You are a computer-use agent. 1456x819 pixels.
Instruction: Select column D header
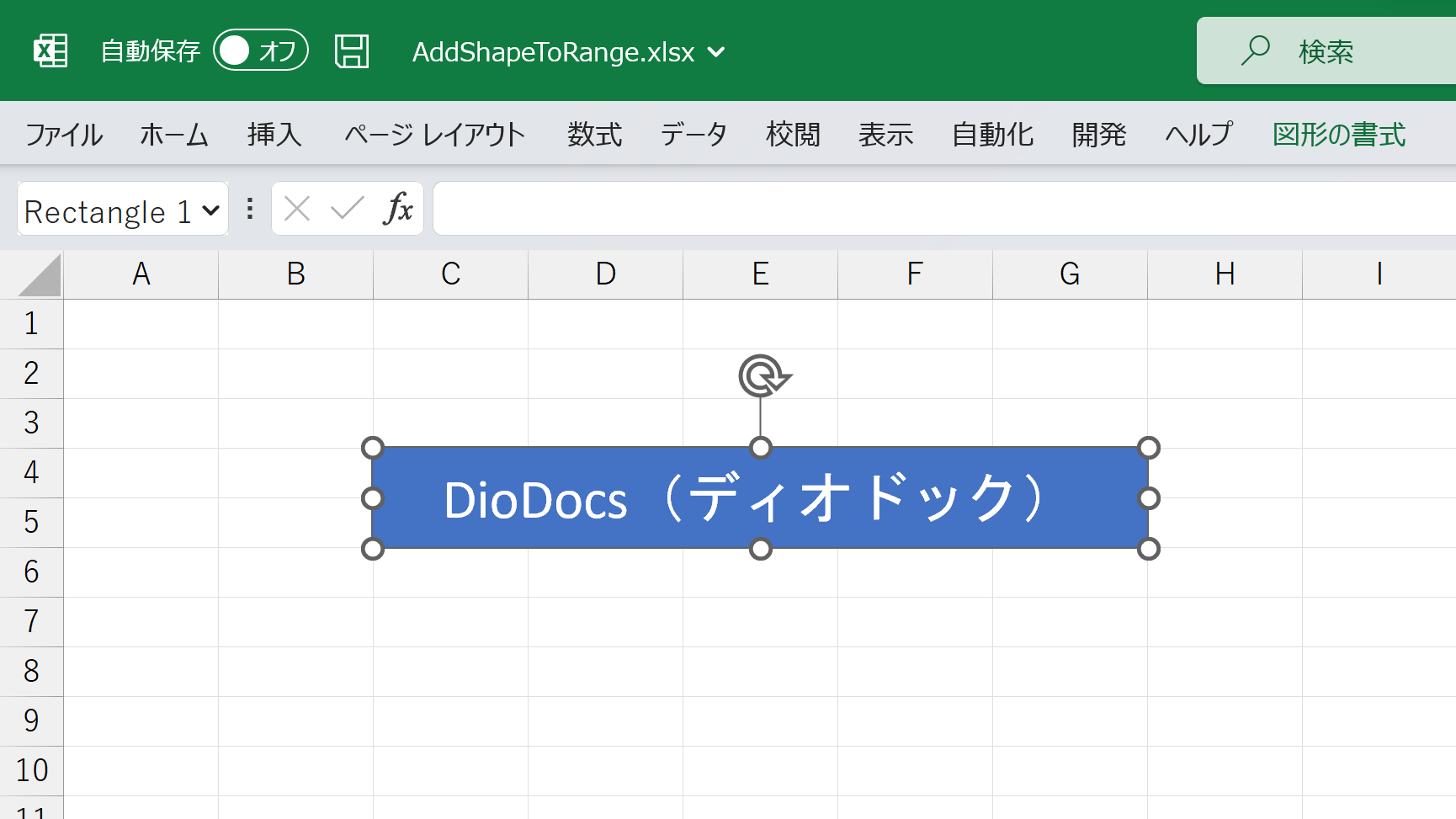(x=606, y=274)
